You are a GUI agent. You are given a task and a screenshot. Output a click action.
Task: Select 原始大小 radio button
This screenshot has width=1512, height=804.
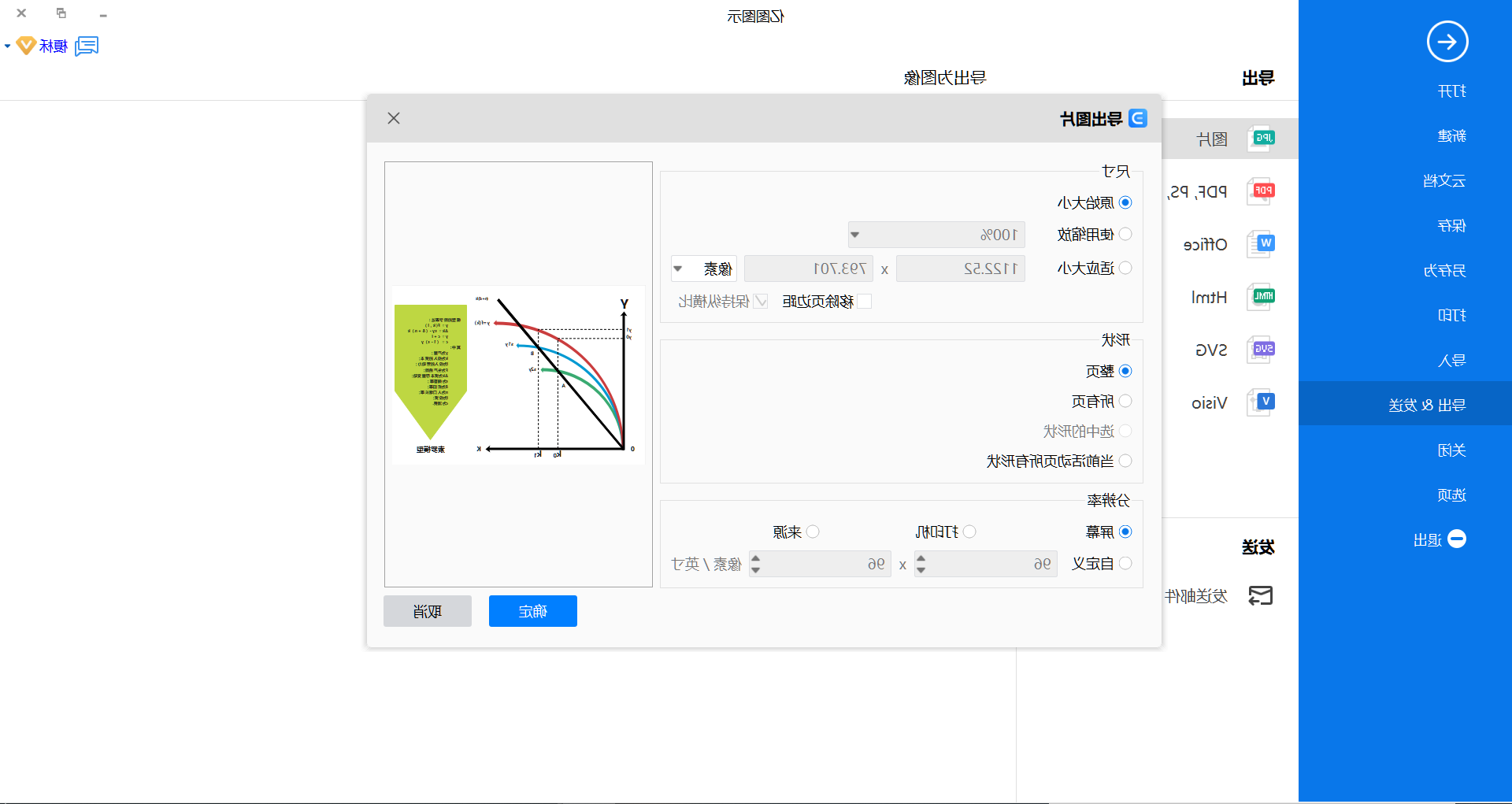click(1125, 202)
